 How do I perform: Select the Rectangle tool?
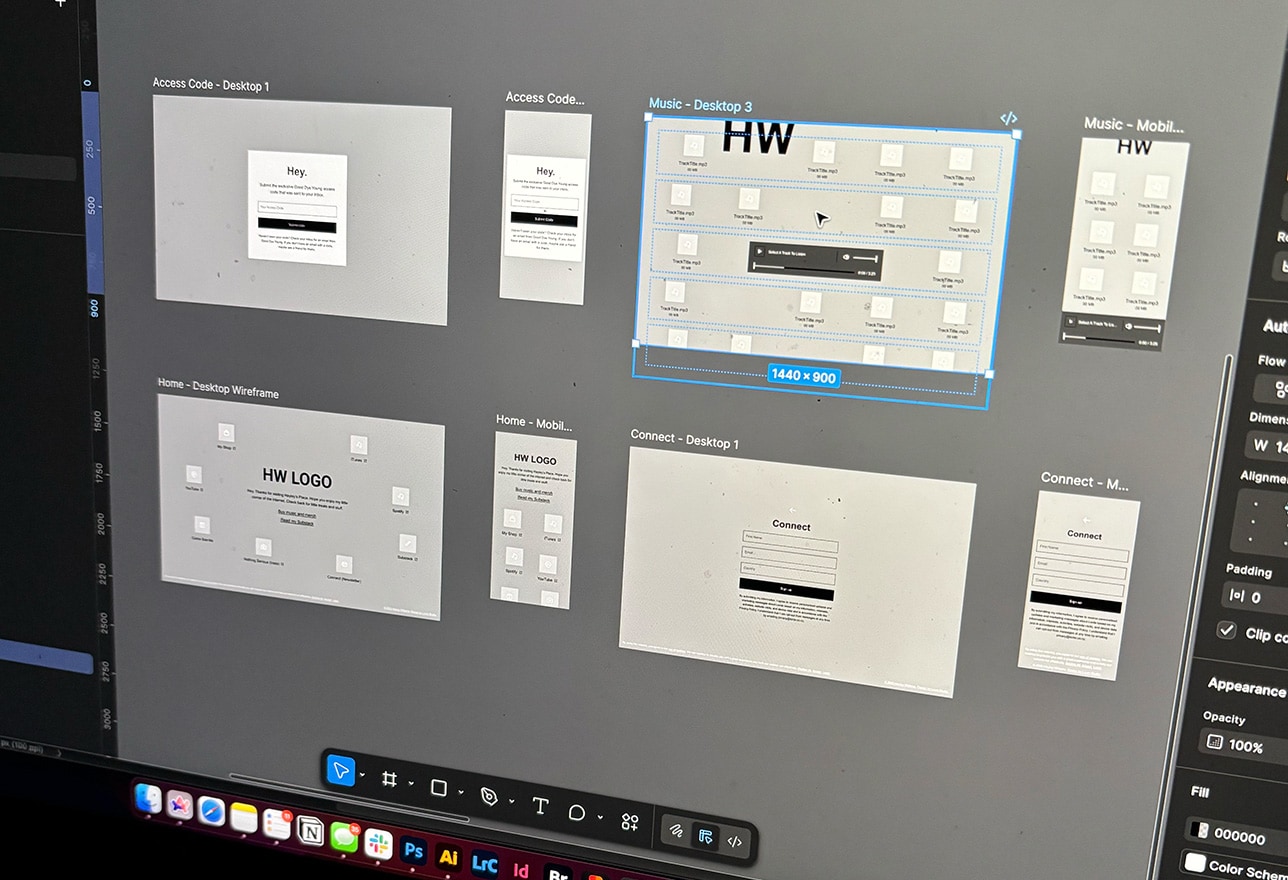coord(437,788)
